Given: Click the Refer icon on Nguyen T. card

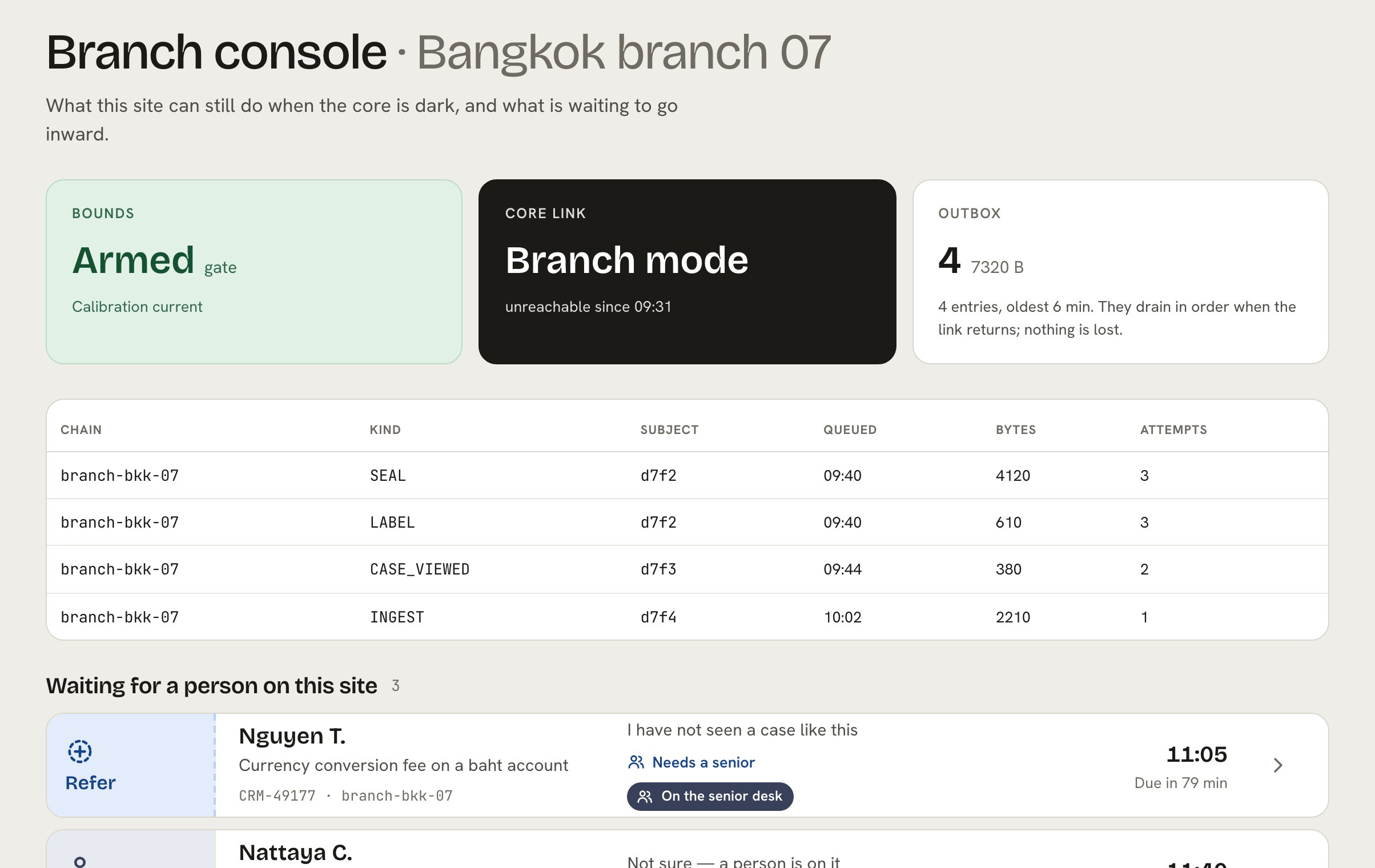Looking at the screenshot, I should tap(80, 751).
